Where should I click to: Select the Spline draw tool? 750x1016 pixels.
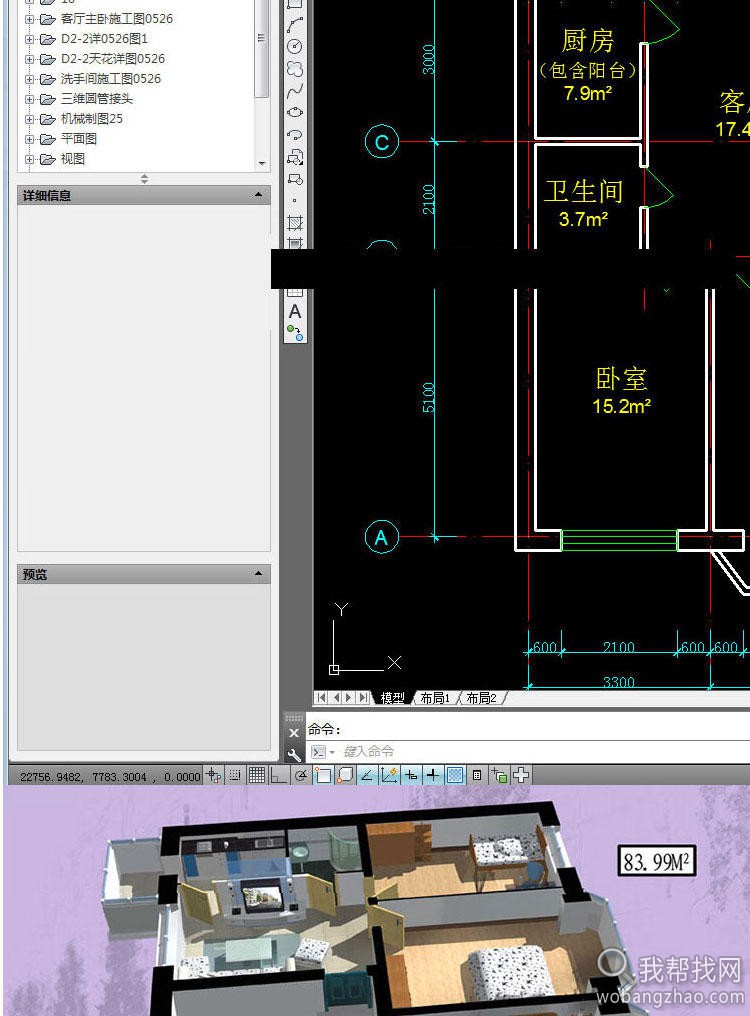point(295,91)
